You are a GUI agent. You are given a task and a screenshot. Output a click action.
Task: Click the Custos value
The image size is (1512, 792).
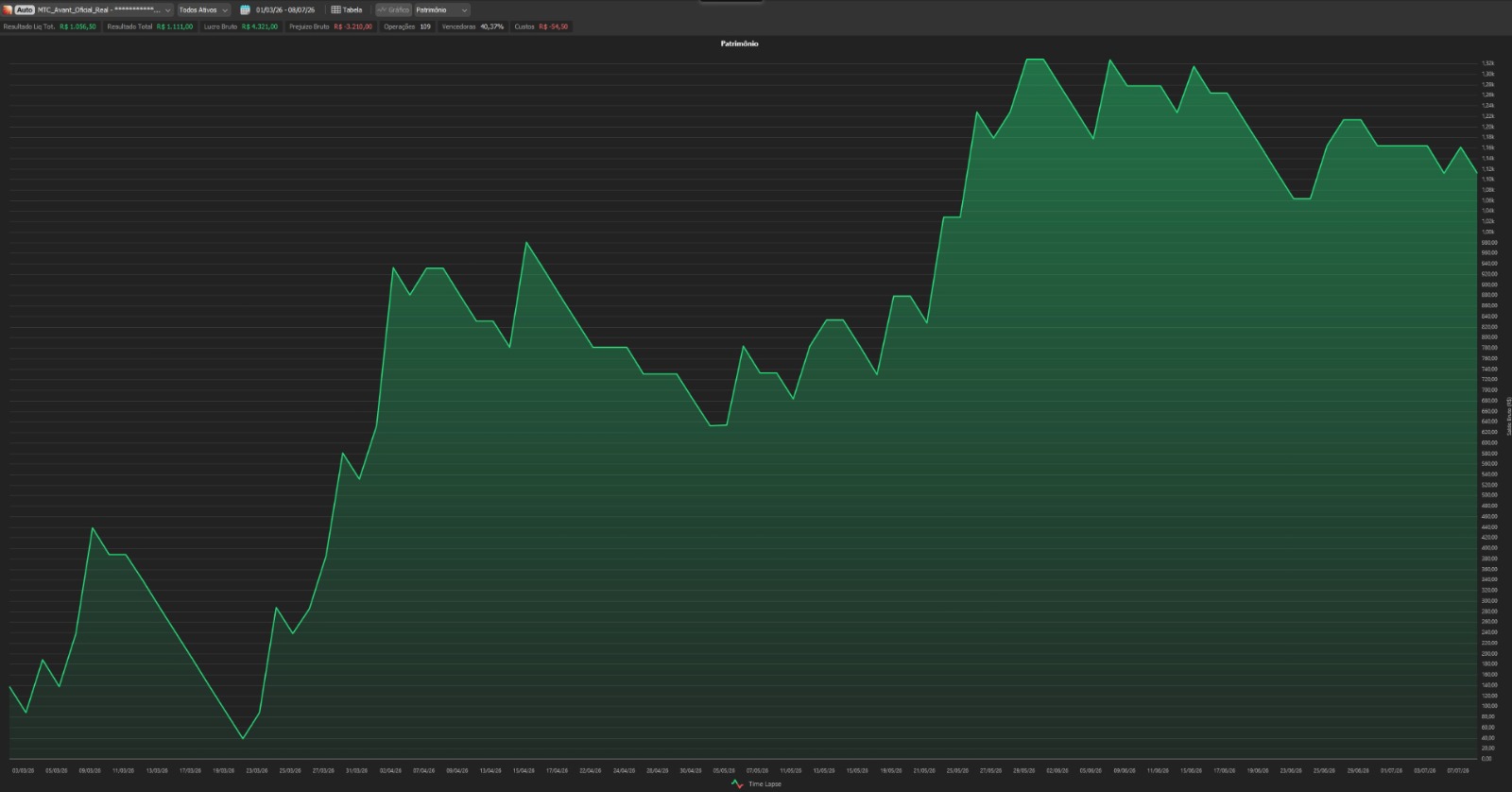[553, 26]
